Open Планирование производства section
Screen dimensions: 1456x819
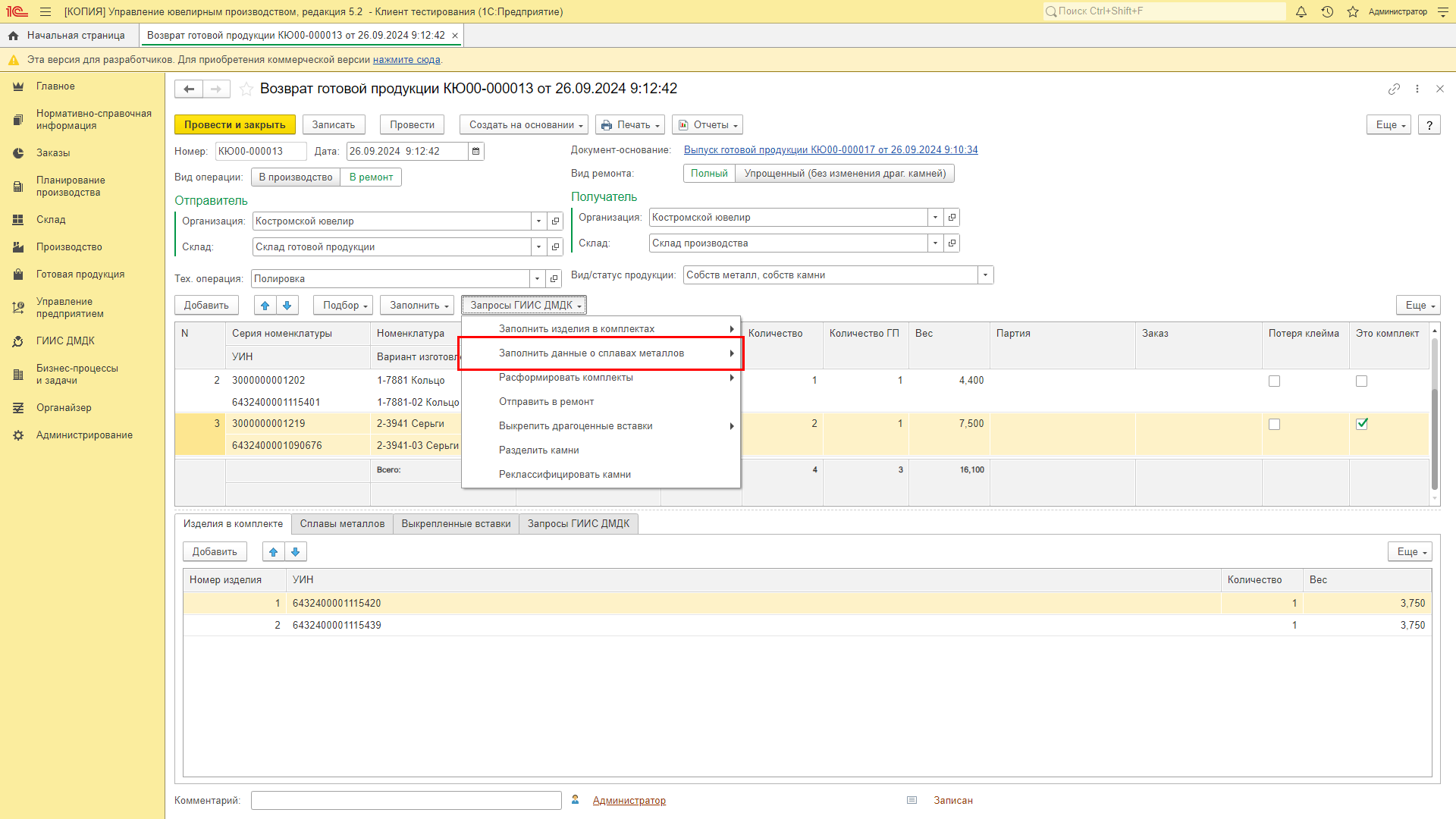[71, 187]
